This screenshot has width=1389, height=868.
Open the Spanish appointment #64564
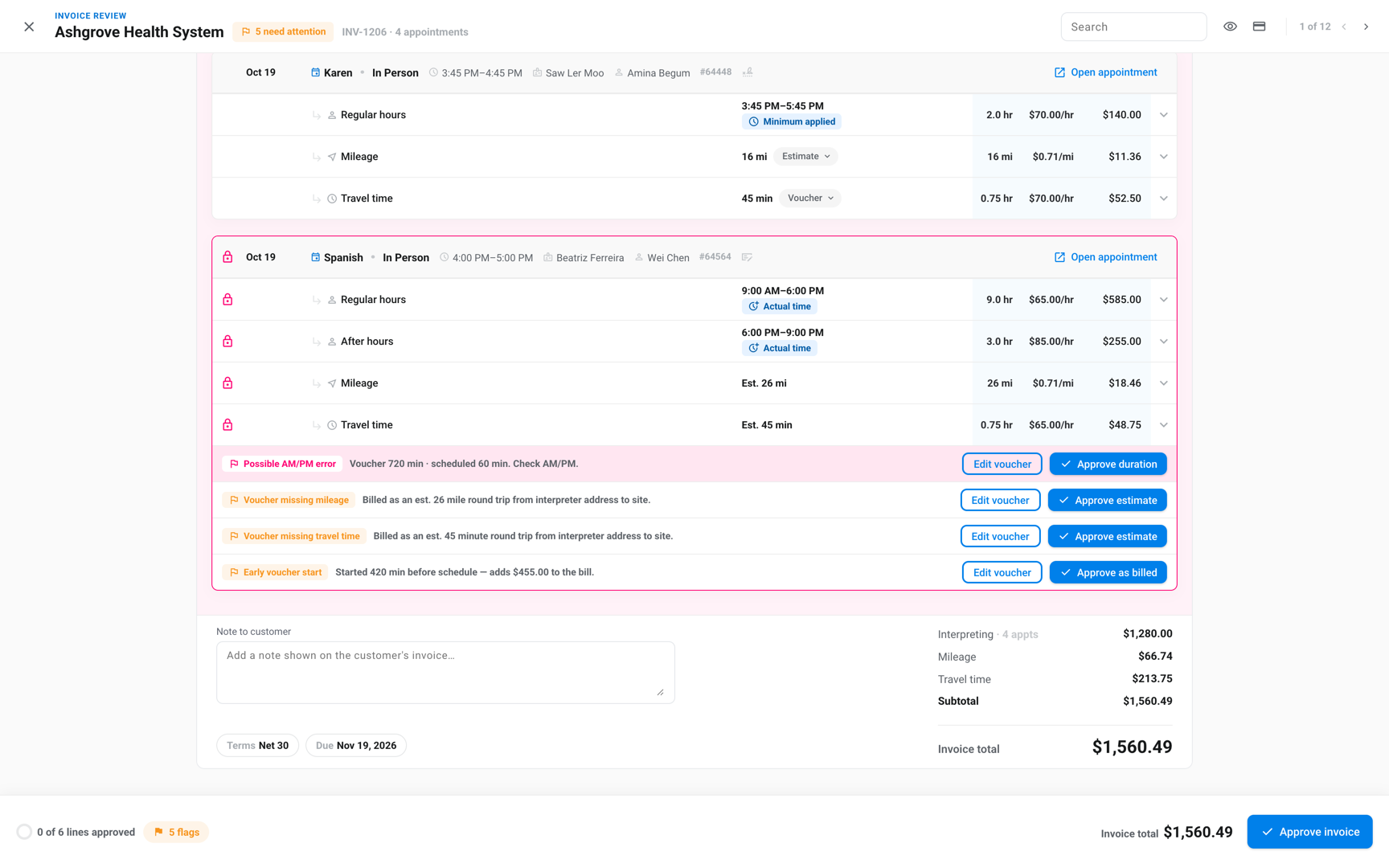pyautogui.click(x=1105, y=257)
